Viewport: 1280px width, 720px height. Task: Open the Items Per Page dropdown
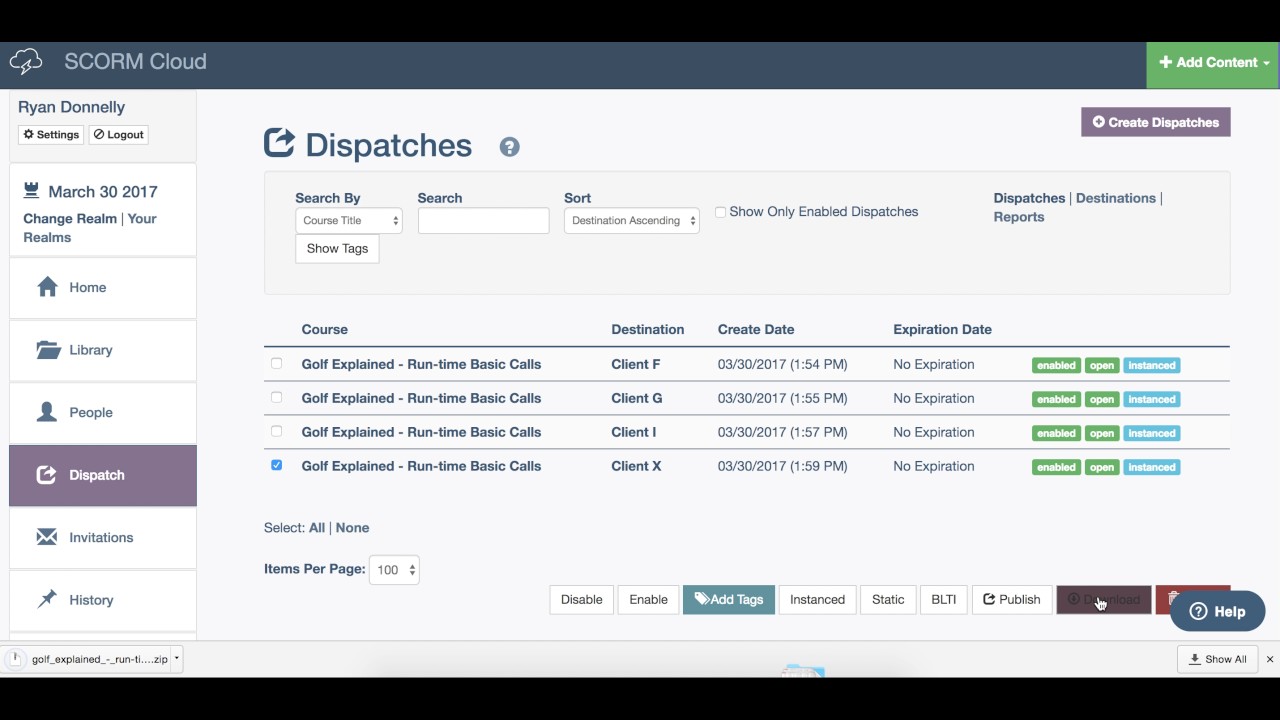tap(394, 570)
